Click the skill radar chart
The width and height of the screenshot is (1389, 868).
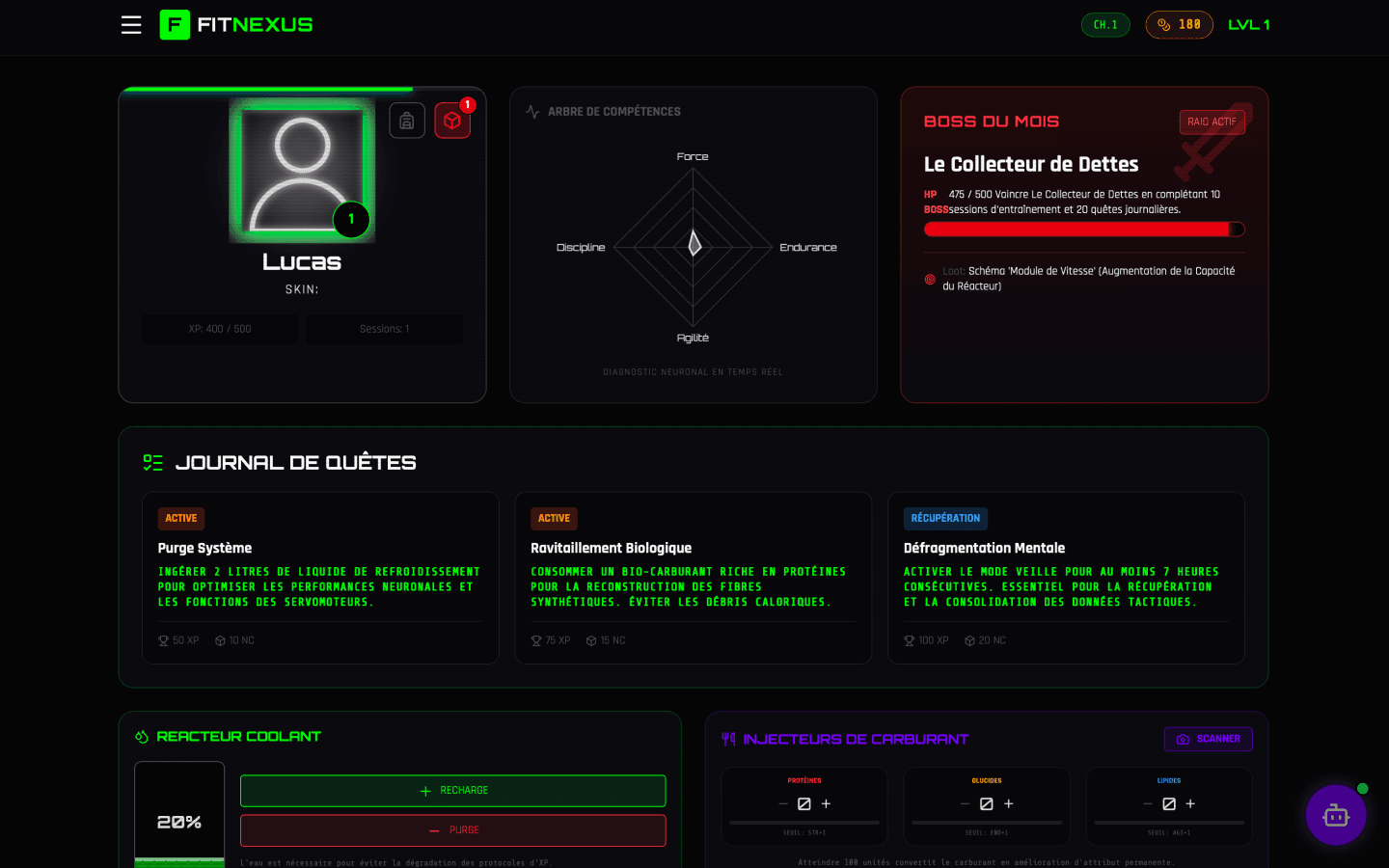(x=694, y=247)
